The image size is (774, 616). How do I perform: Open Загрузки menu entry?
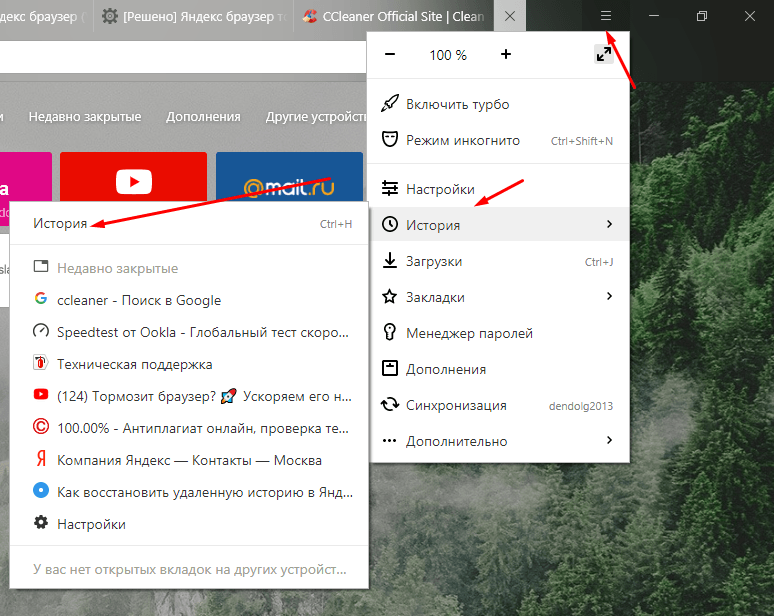pos(498,261)
